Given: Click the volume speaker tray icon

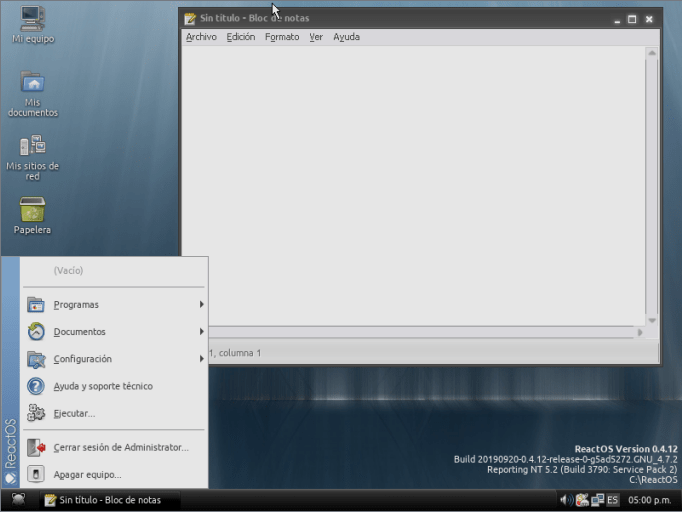Looking at the screenshot, I should click(x=566, y=500).
